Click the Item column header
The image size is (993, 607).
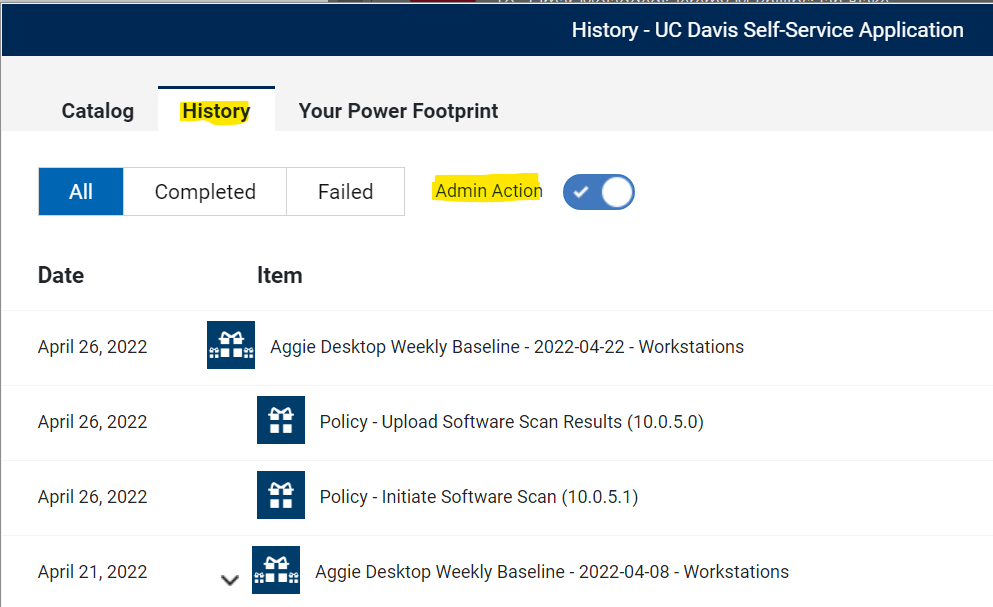pos(279,275)
